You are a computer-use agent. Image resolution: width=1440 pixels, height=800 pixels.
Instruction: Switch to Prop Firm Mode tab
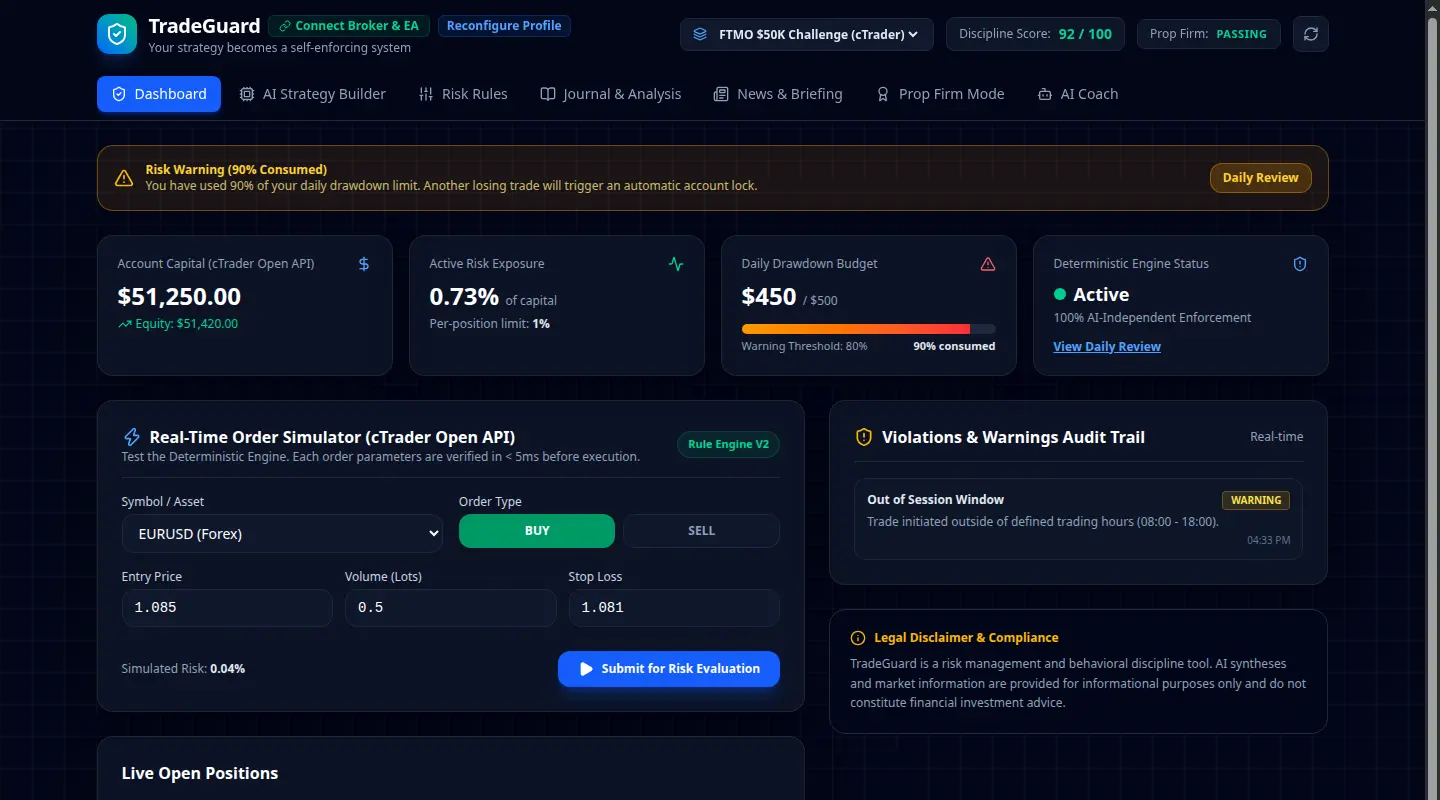(940, 94)
